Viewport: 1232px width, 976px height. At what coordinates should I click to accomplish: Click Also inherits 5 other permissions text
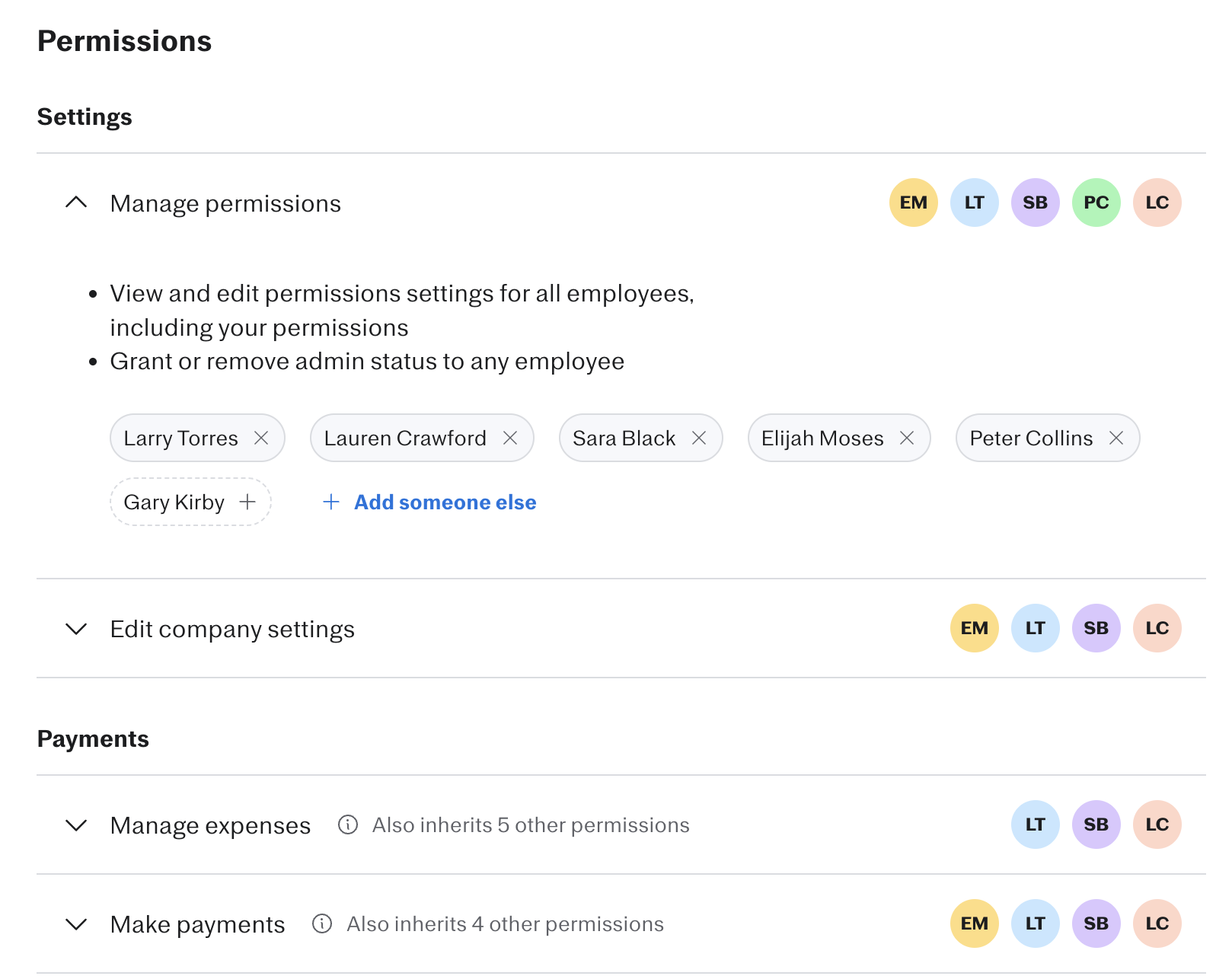tap(531, 825)
